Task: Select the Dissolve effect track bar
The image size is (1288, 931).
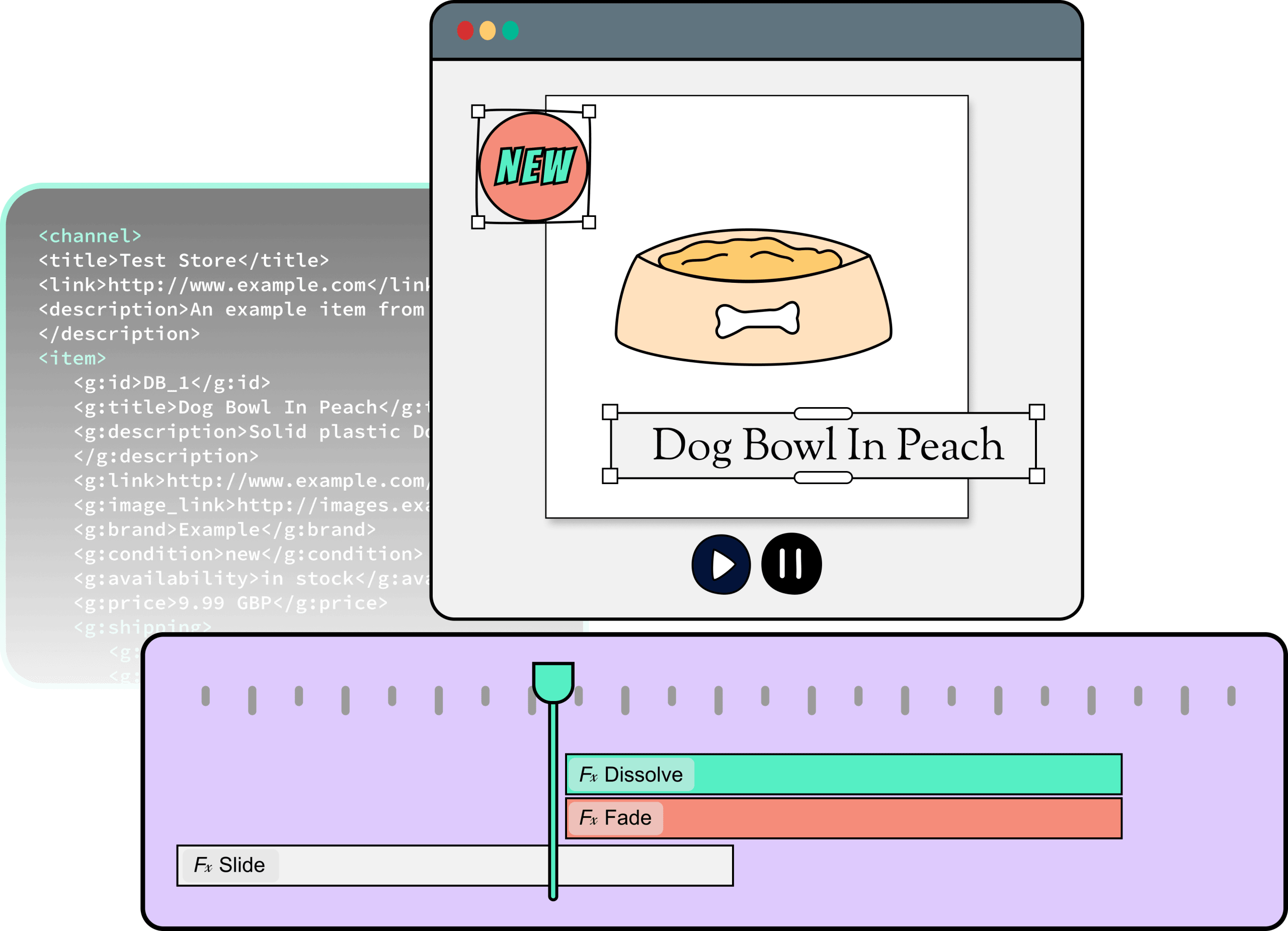Action: pos(844,774)
